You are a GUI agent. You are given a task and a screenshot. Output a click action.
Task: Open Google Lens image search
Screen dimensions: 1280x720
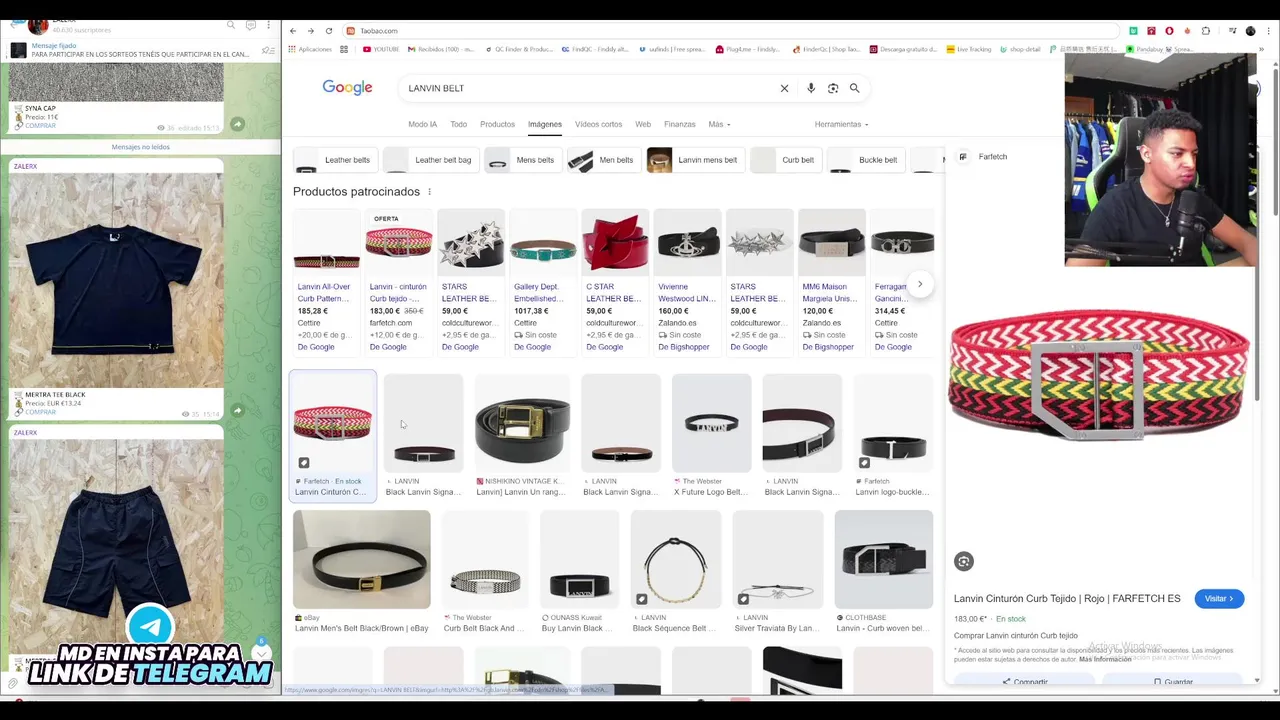click(833, 88)
